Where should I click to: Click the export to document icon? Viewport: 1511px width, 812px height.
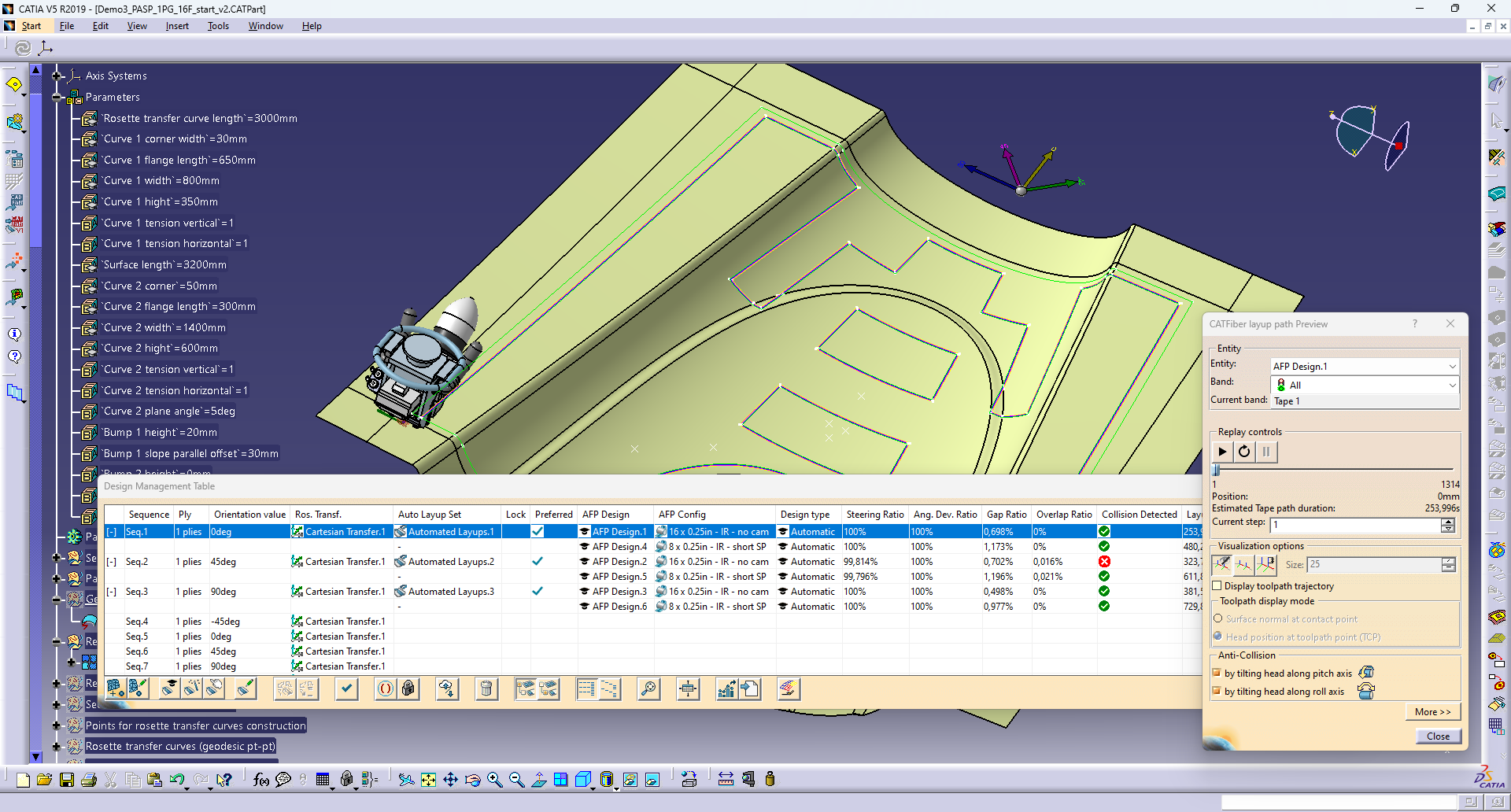(749, 689)
